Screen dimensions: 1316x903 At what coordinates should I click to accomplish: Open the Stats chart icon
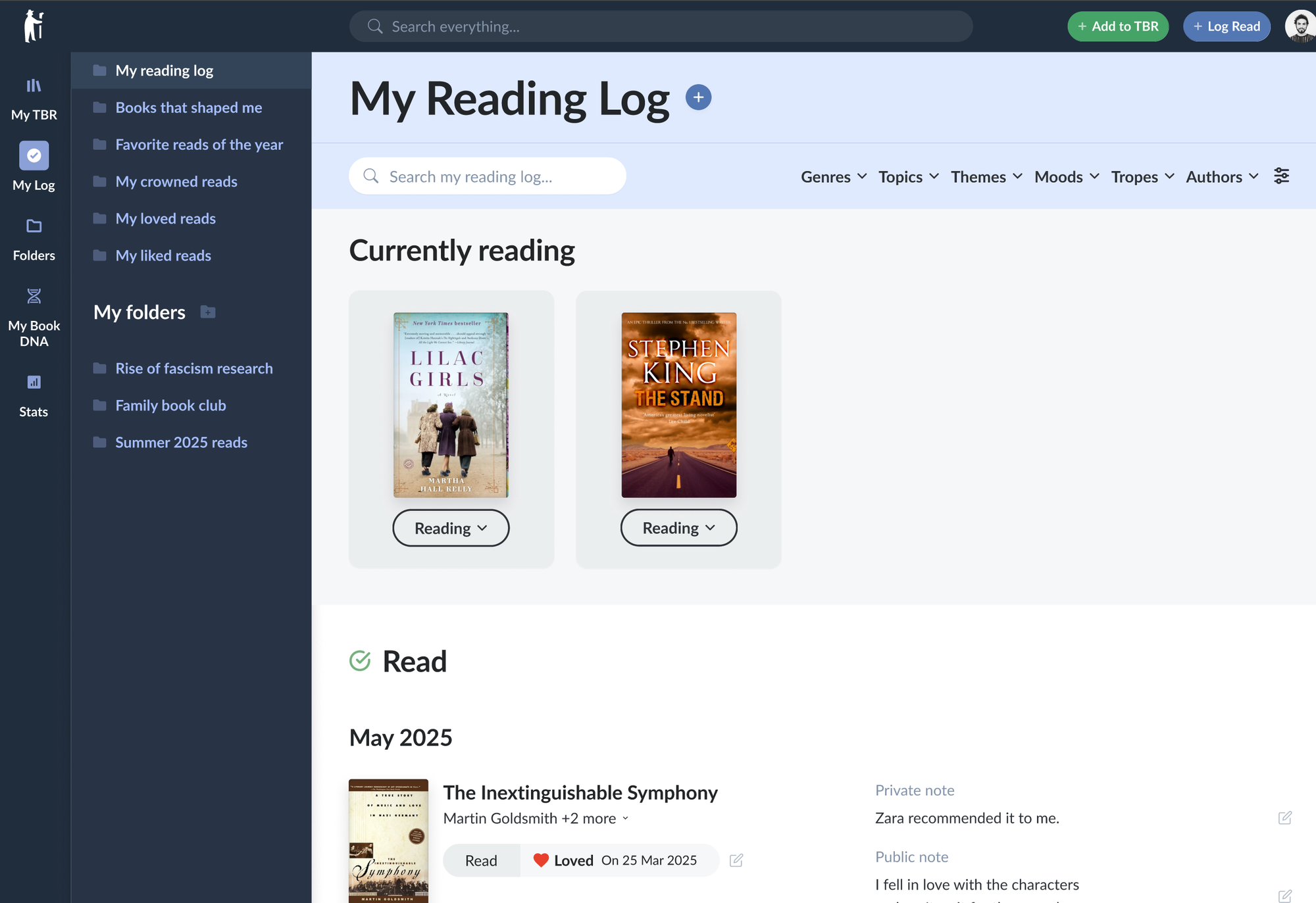[x=34, y=382]
